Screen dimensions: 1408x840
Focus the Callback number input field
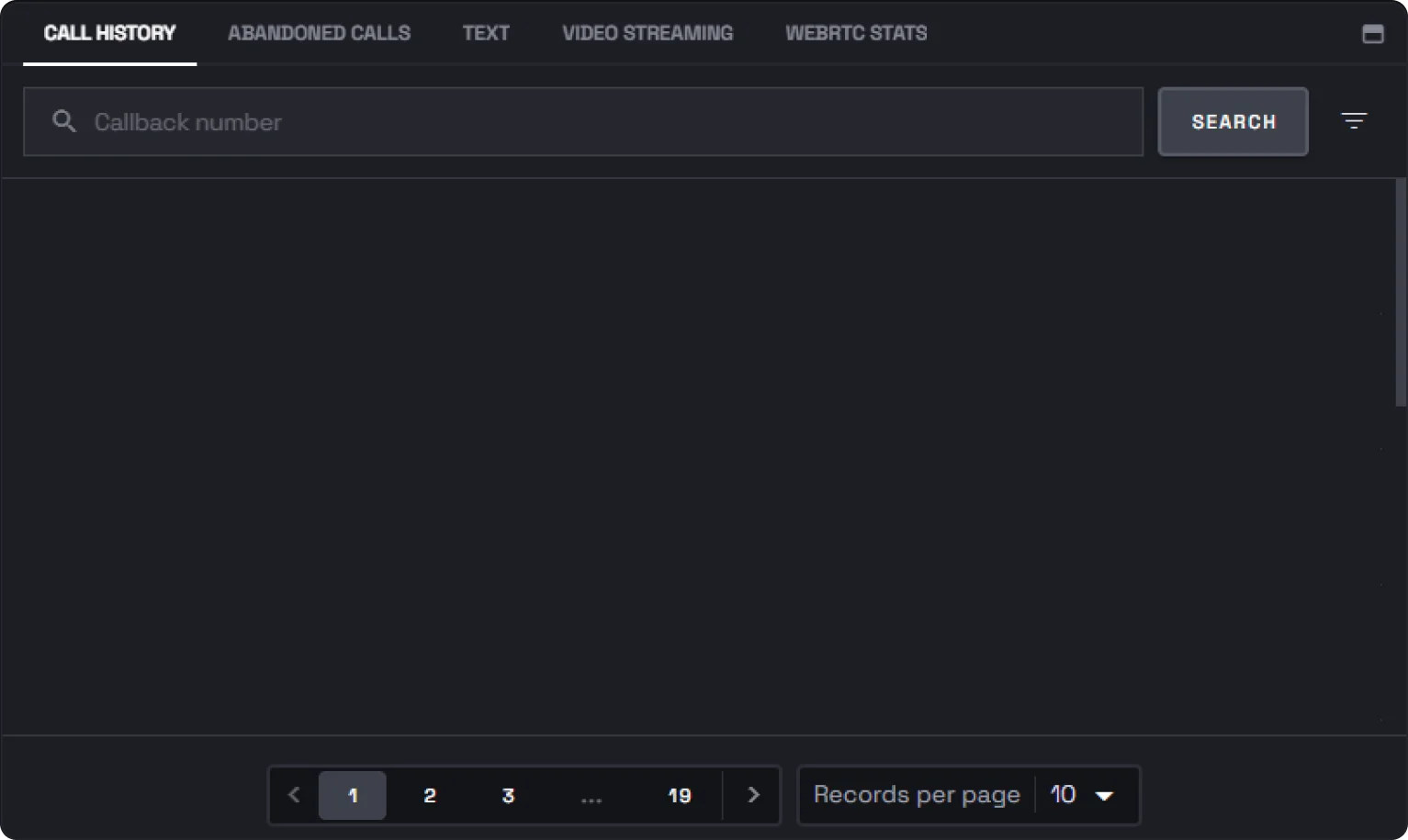(583, 122)
